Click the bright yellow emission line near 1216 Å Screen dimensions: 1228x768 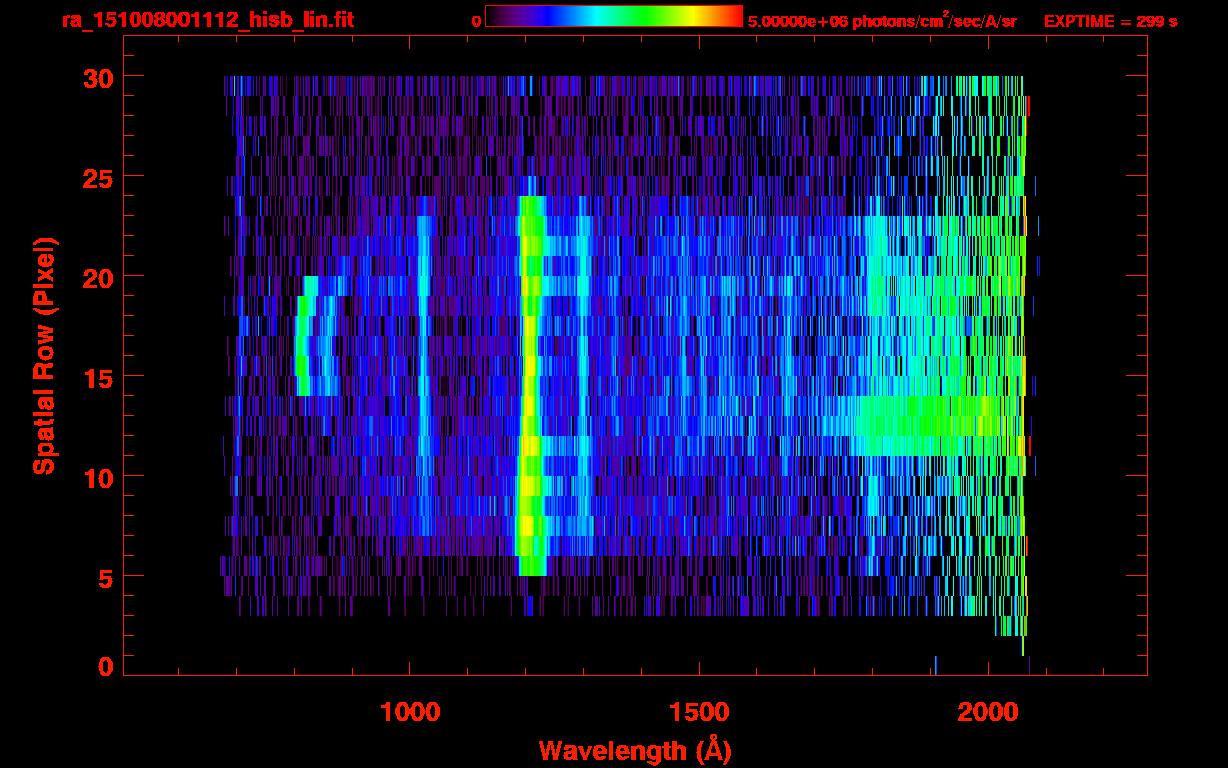point(531,386)
